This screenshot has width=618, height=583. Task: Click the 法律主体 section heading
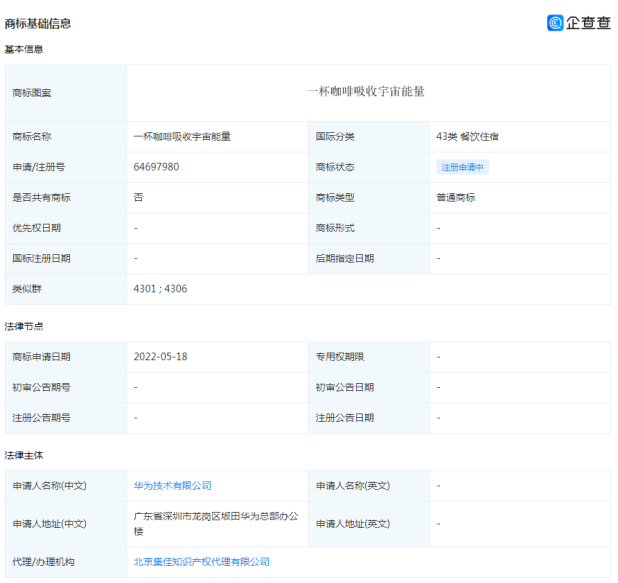24,455
